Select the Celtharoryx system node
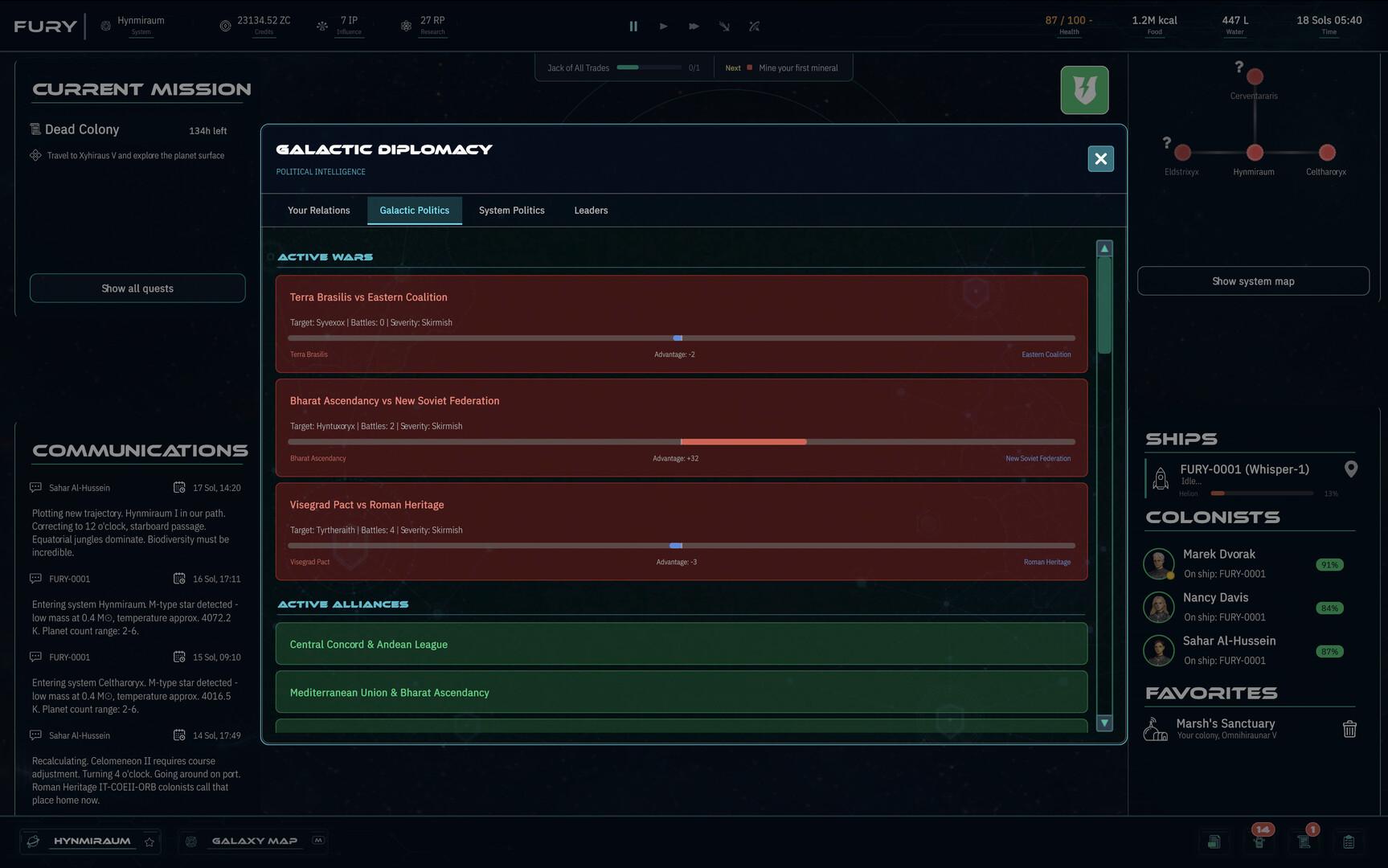The width and height of the screenshot is (1388, 868). pos(1327,153)
